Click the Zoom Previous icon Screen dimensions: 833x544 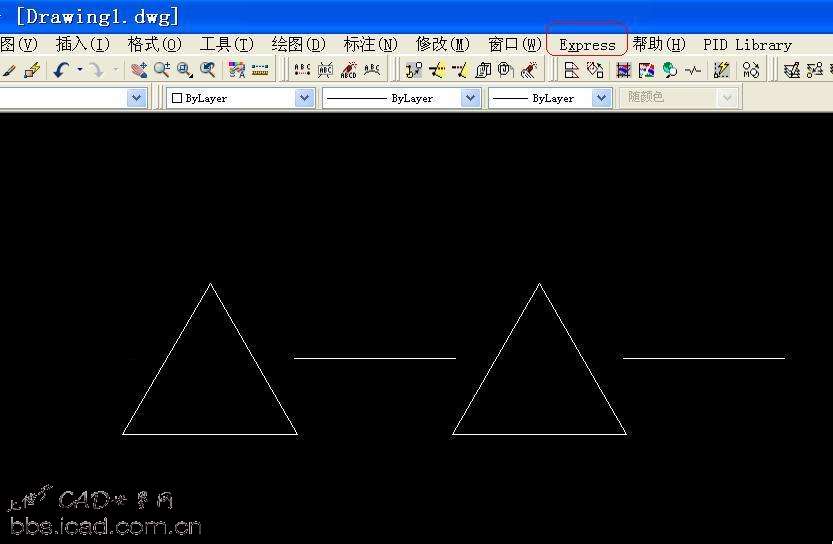coord(208,70)
